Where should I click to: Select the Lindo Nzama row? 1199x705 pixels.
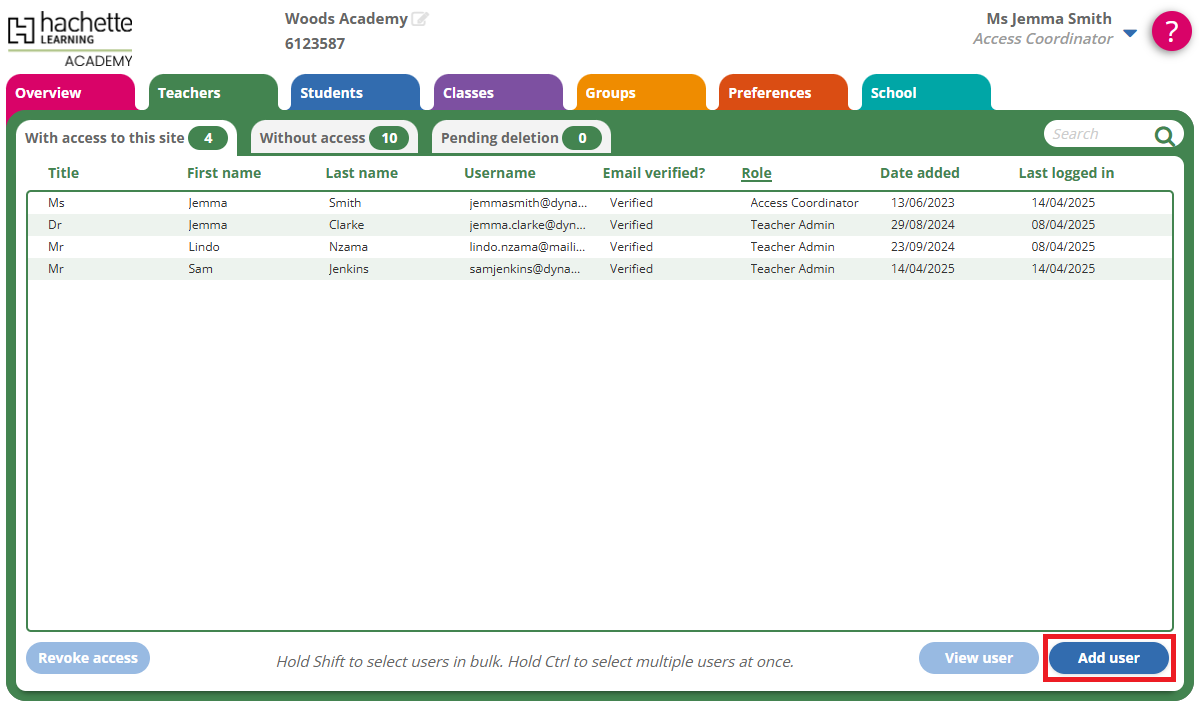click(598, 247)
